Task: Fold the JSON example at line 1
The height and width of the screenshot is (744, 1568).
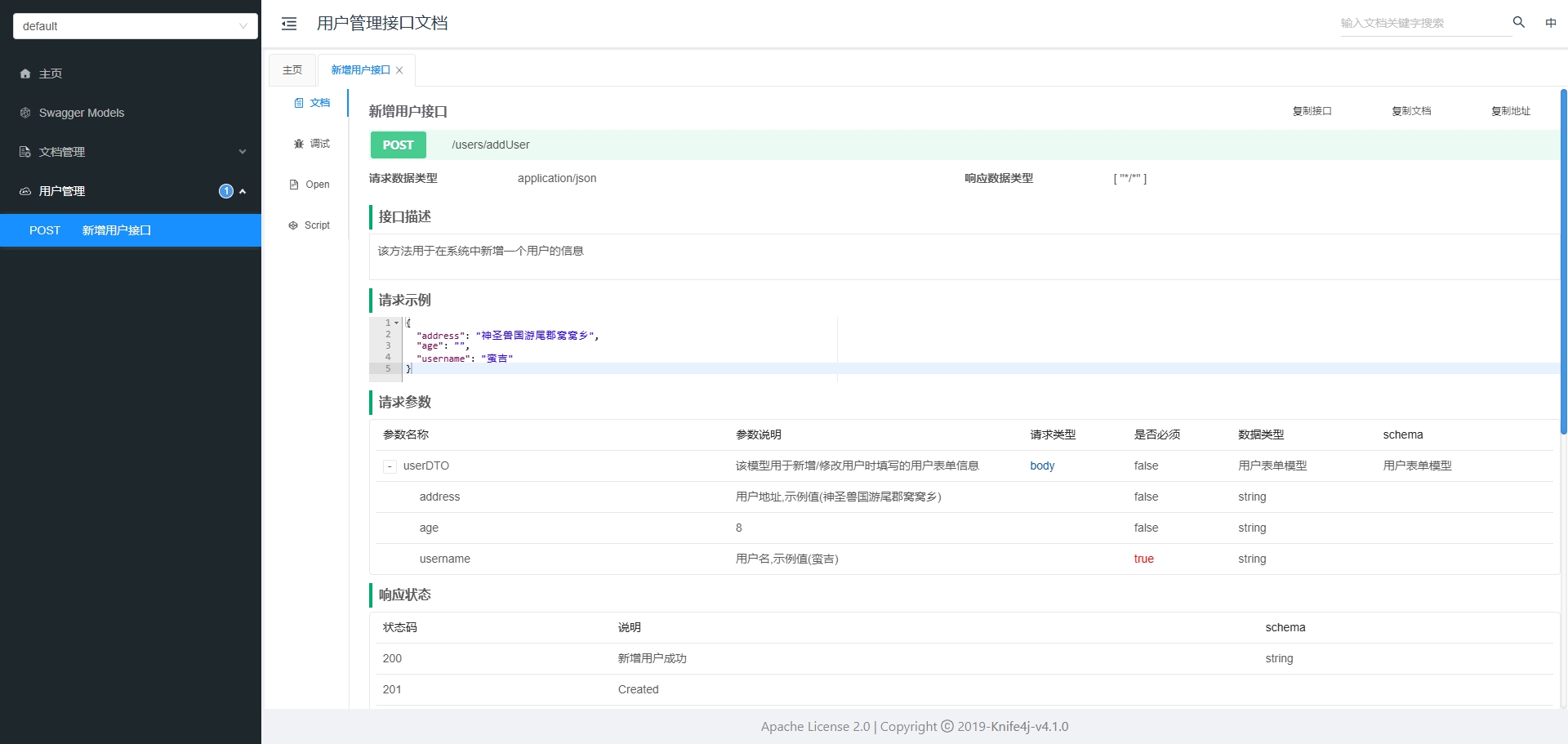Action: [x=397, y=323]
